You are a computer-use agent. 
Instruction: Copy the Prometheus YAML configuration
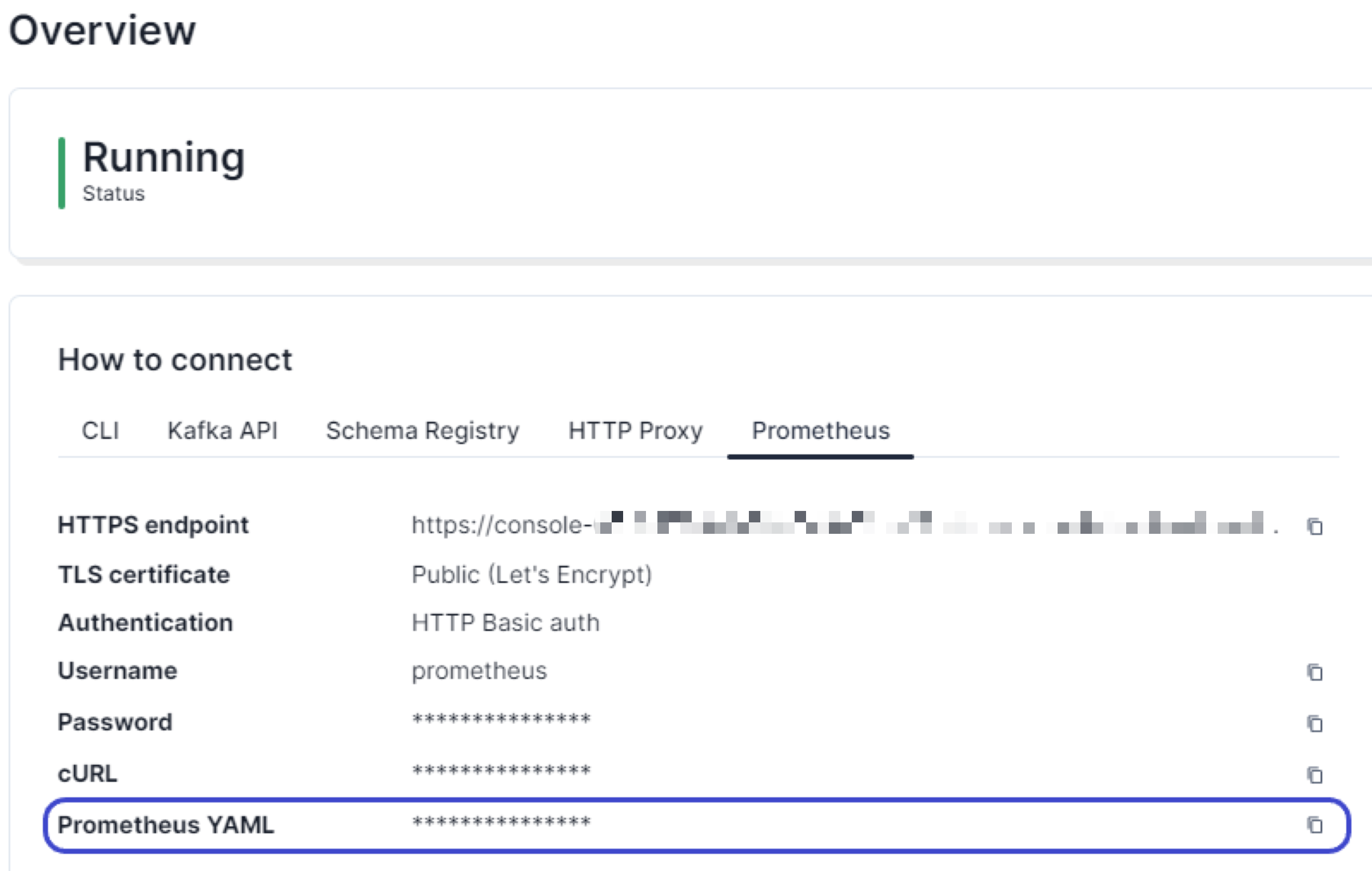tap(1315, 825)
